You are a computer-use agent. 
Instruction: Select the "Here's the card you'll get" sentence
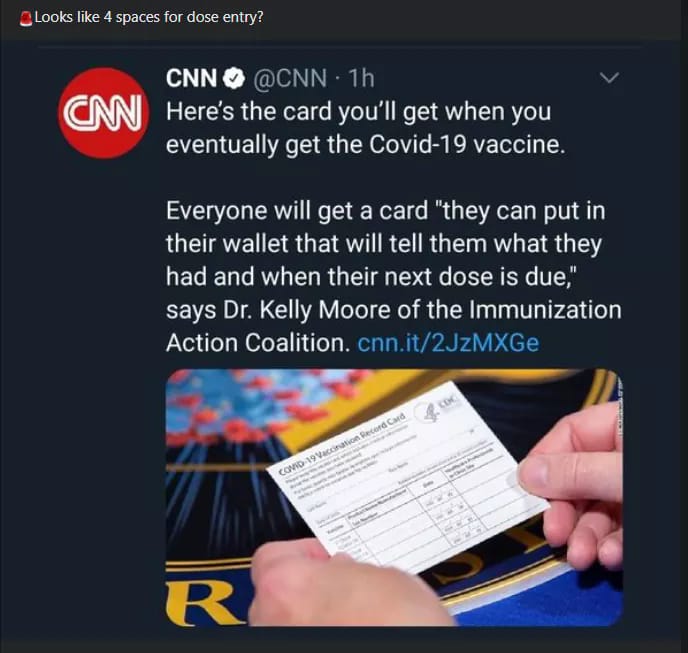366,128
